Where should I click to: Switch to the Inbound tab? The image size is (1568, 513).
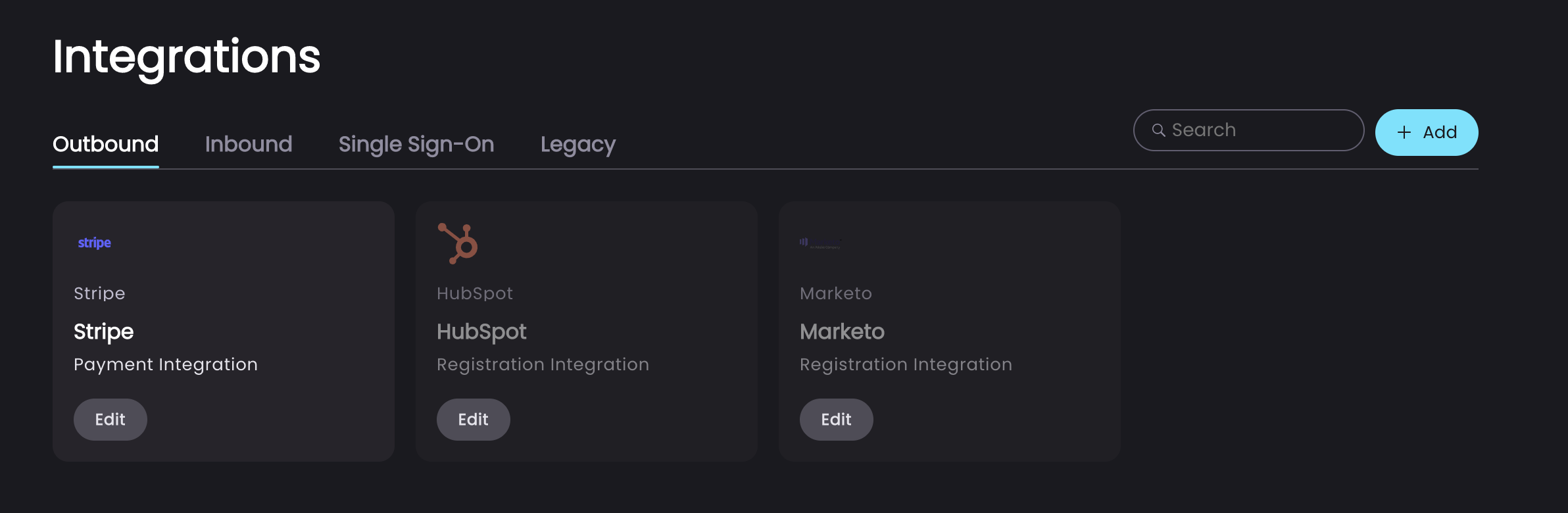(x=249, y=144)
